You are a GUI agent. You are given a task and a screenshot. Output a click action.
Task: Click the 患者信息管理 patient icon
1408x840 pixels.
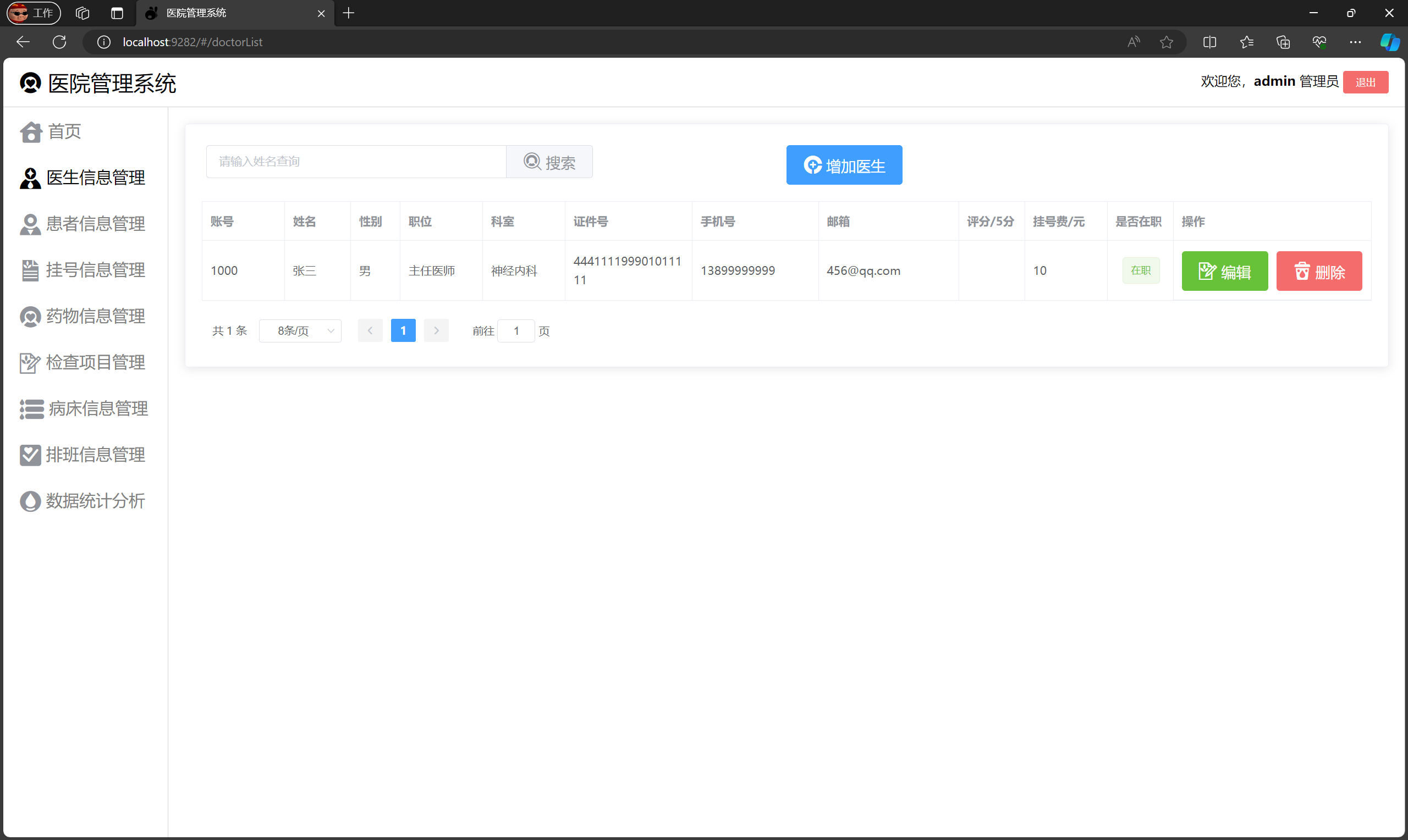(x=30, y=224)
